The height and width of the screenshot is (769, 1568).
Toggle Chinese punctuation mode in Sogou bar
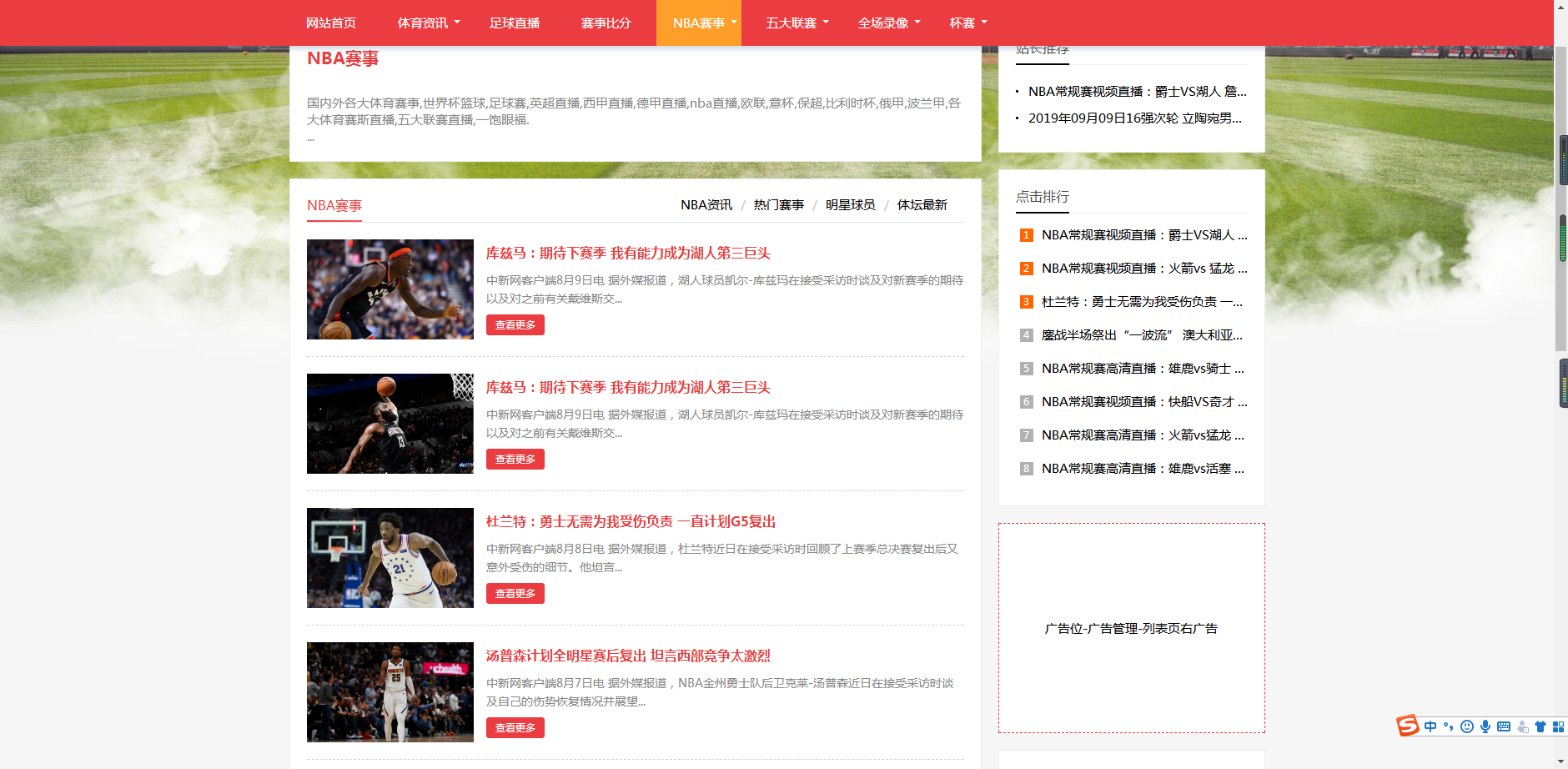tap(1449, 726)
